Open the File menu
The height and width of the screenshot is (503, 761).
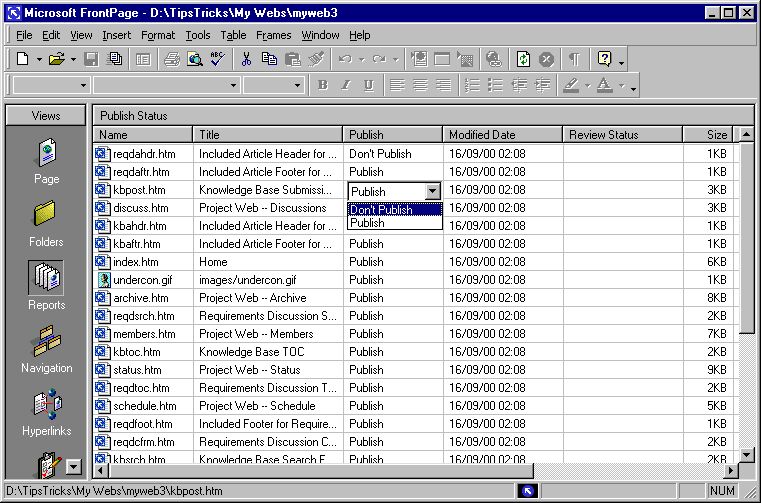(24, 35)
